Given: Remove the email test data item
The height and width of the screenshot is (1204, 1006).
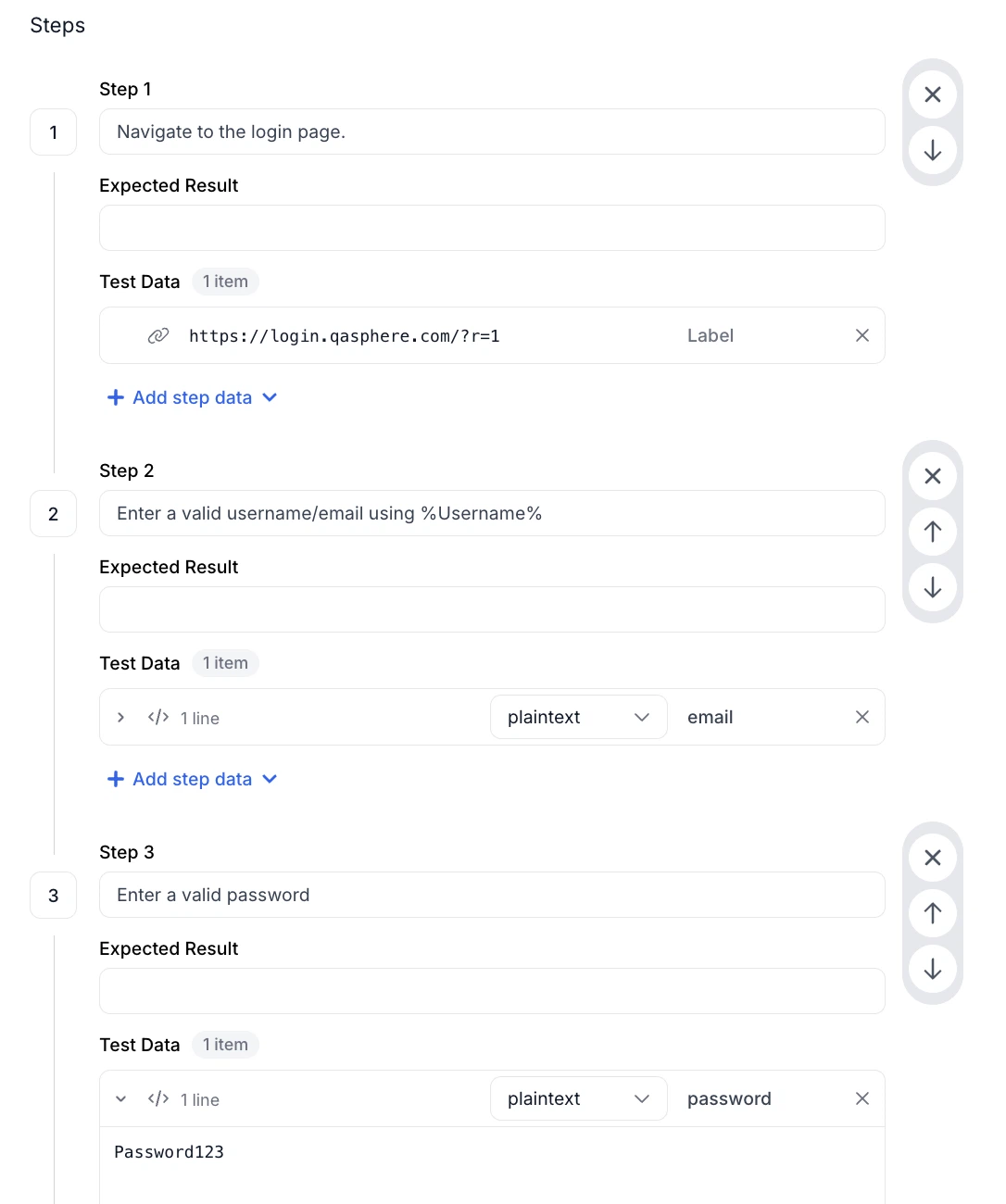Looking at the screenshot, I should pyautogui.click(x=862, y=717).
